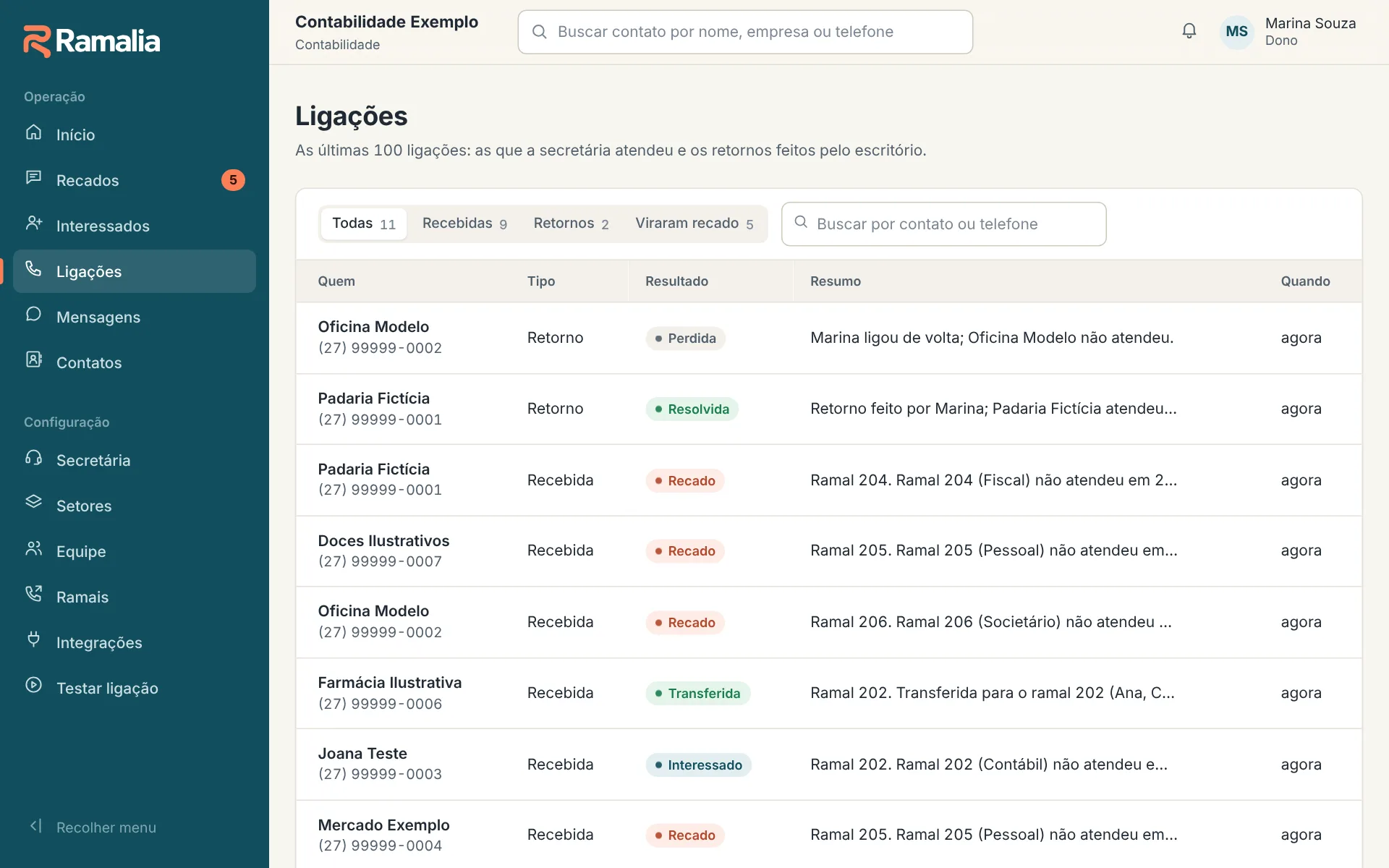Show the Viraram recado tab
The image size is (1389, 868).
click(x=694, y=224)
